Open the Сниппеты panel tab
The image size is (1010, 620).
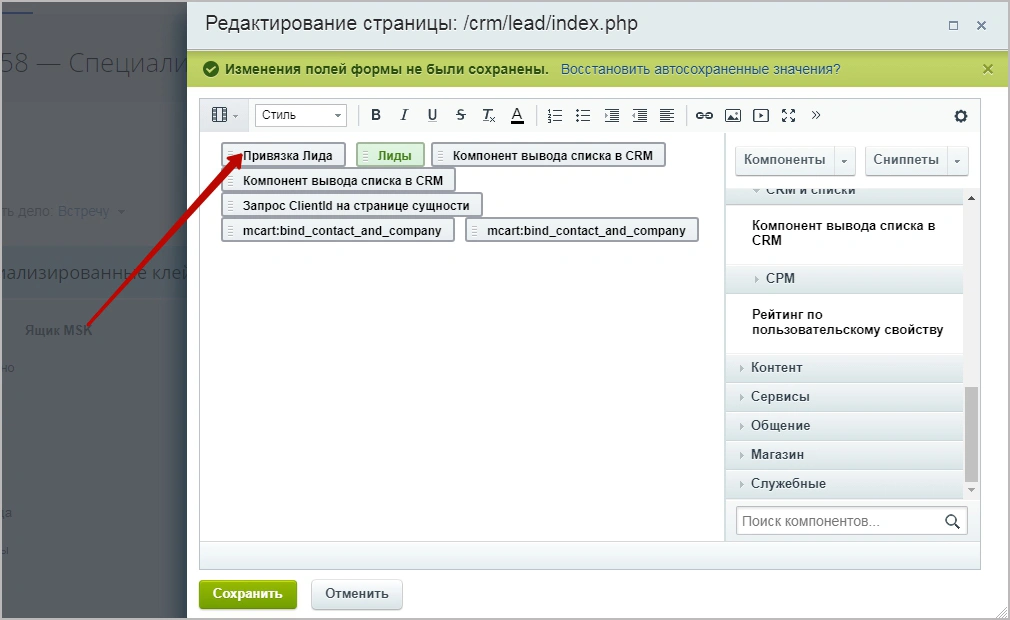point(906,160)
